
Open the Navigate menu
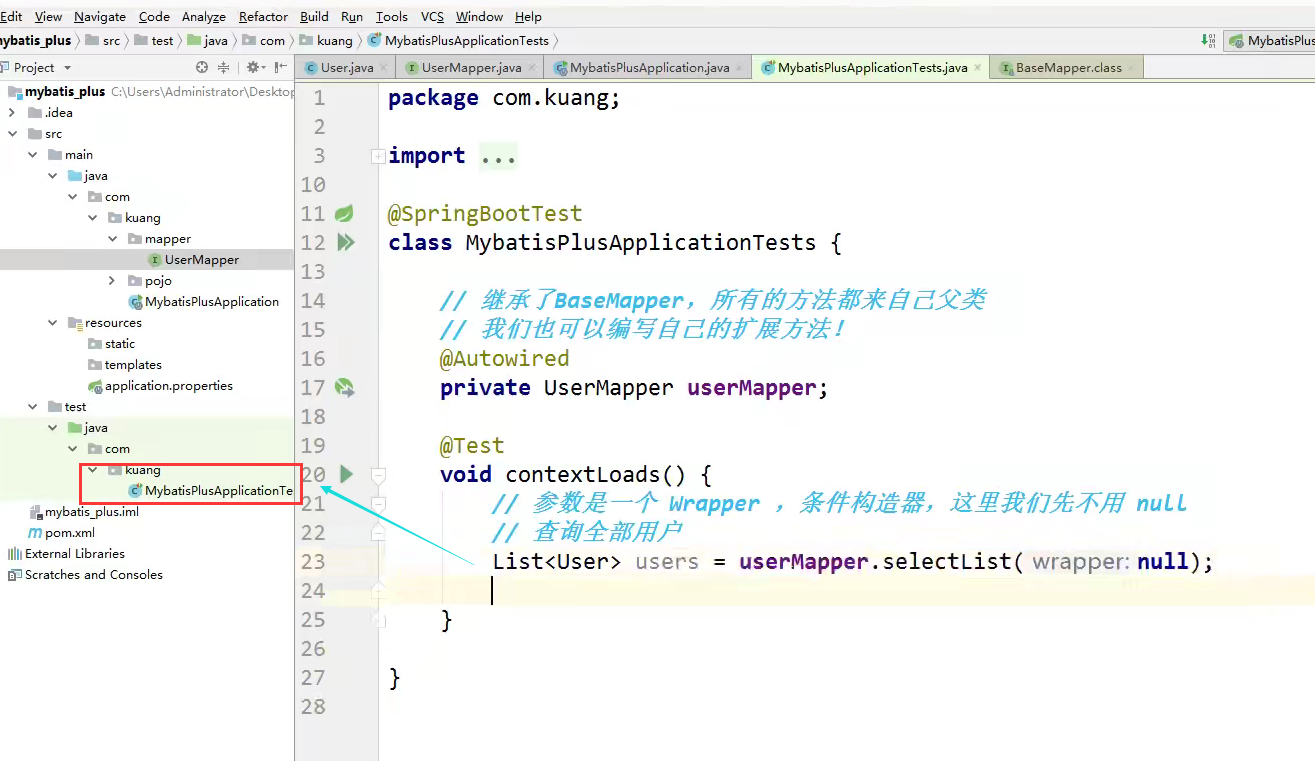coord(100,16)
